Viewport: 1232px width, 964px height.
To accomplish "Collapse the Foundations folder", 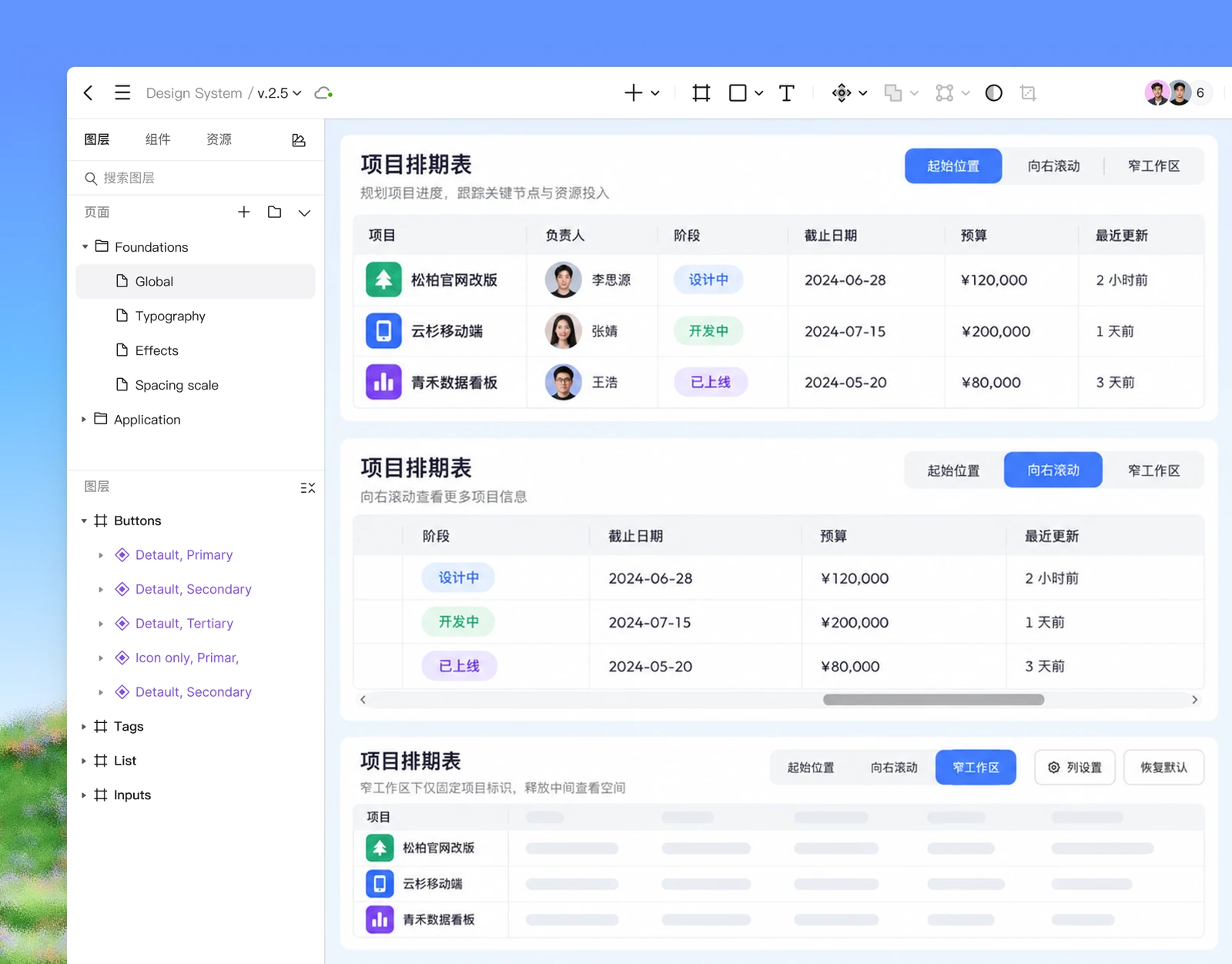I will 85,247.
